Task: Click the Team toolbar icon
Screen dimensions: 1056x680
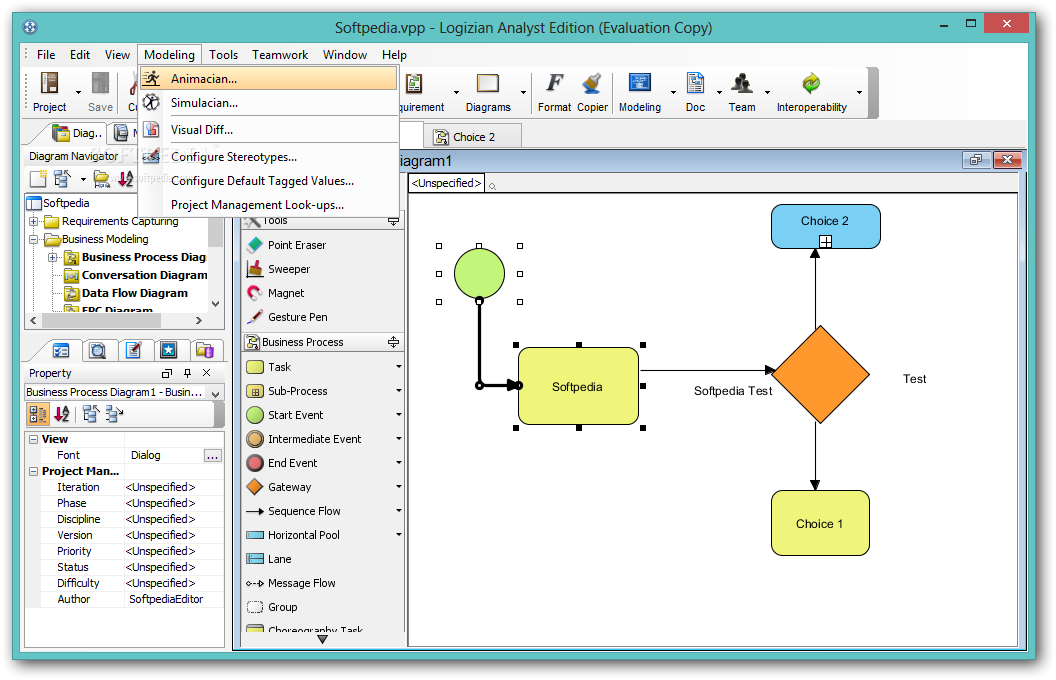Action: coord(741,92)
